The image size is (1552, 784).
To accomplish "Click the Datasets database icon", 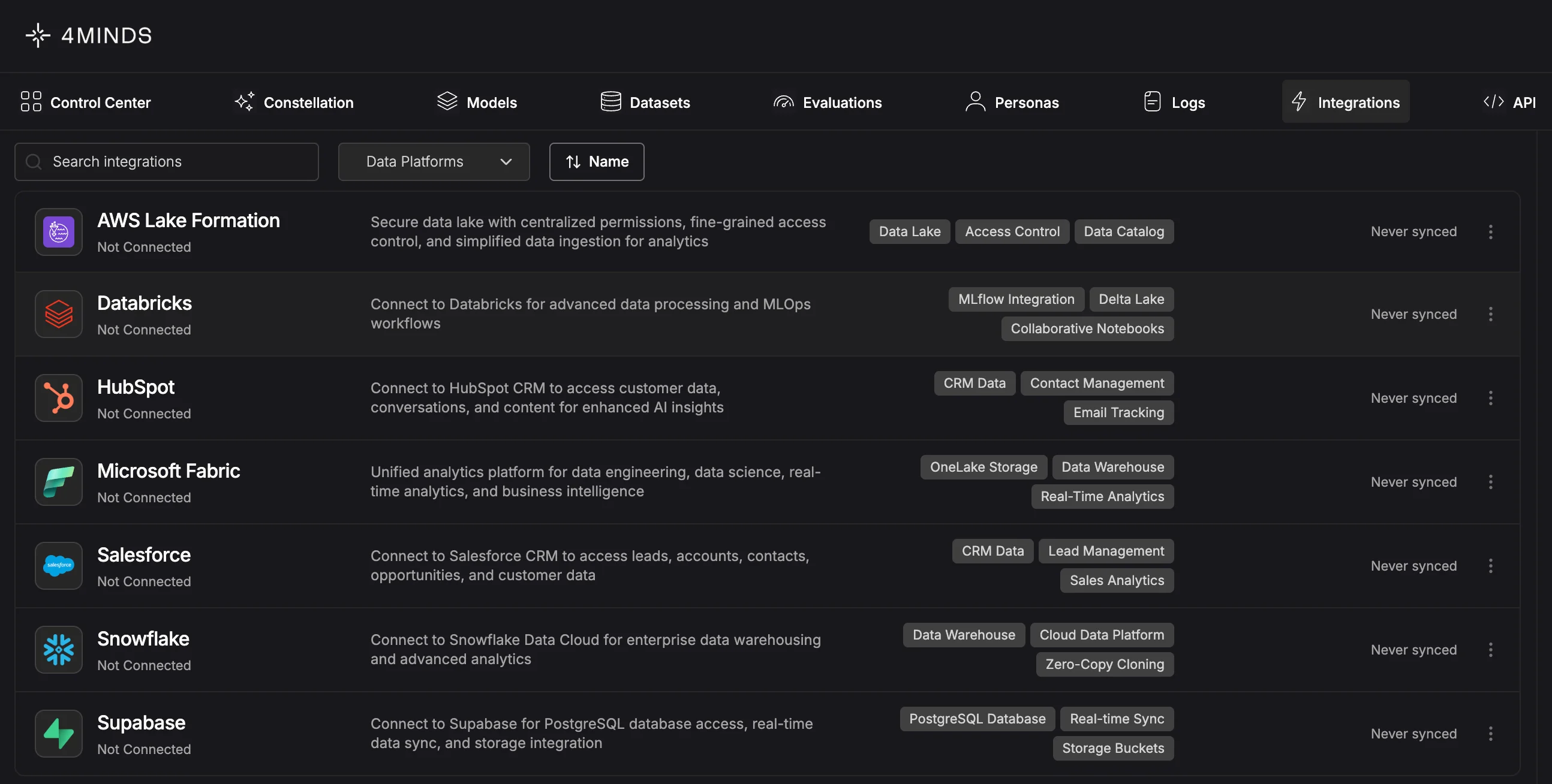I will click(610, 102).
